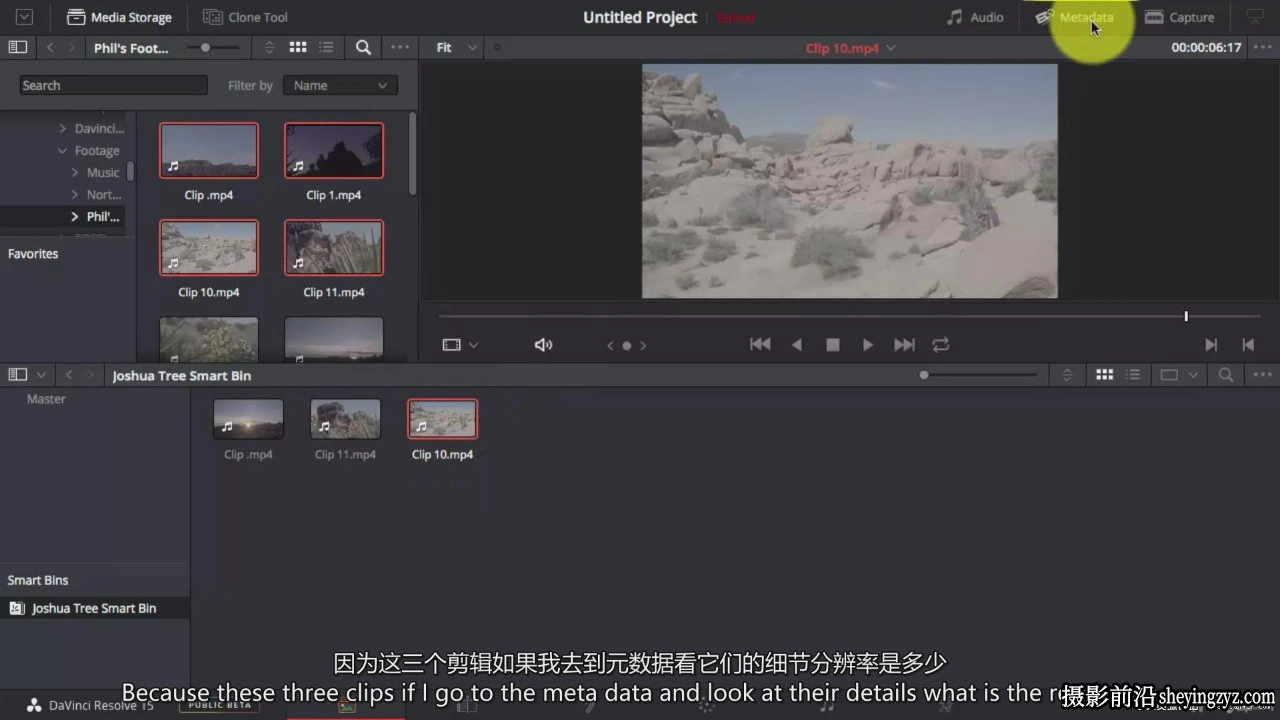Select the Clip 1.mp4 thumbnail in media storage
Image resolution: width=1280 pixels, height=720 pixels.
click(x=334, y=151)
